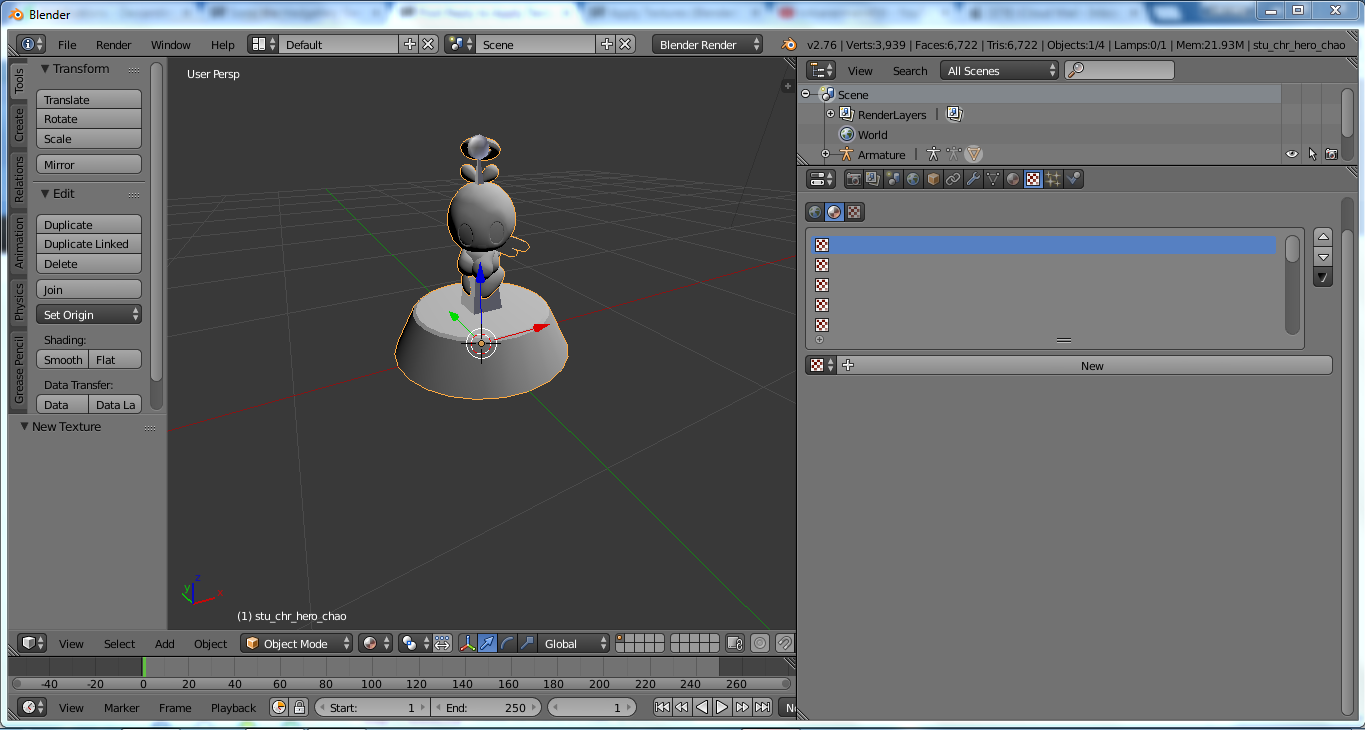Open the Material properties tab

coord(1013,179)
